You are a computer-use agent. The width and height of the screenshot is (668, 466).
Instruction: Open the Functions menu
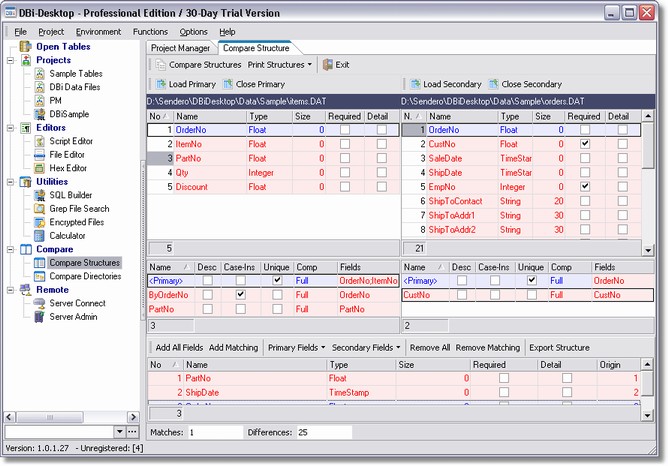(x=150, y=32)
